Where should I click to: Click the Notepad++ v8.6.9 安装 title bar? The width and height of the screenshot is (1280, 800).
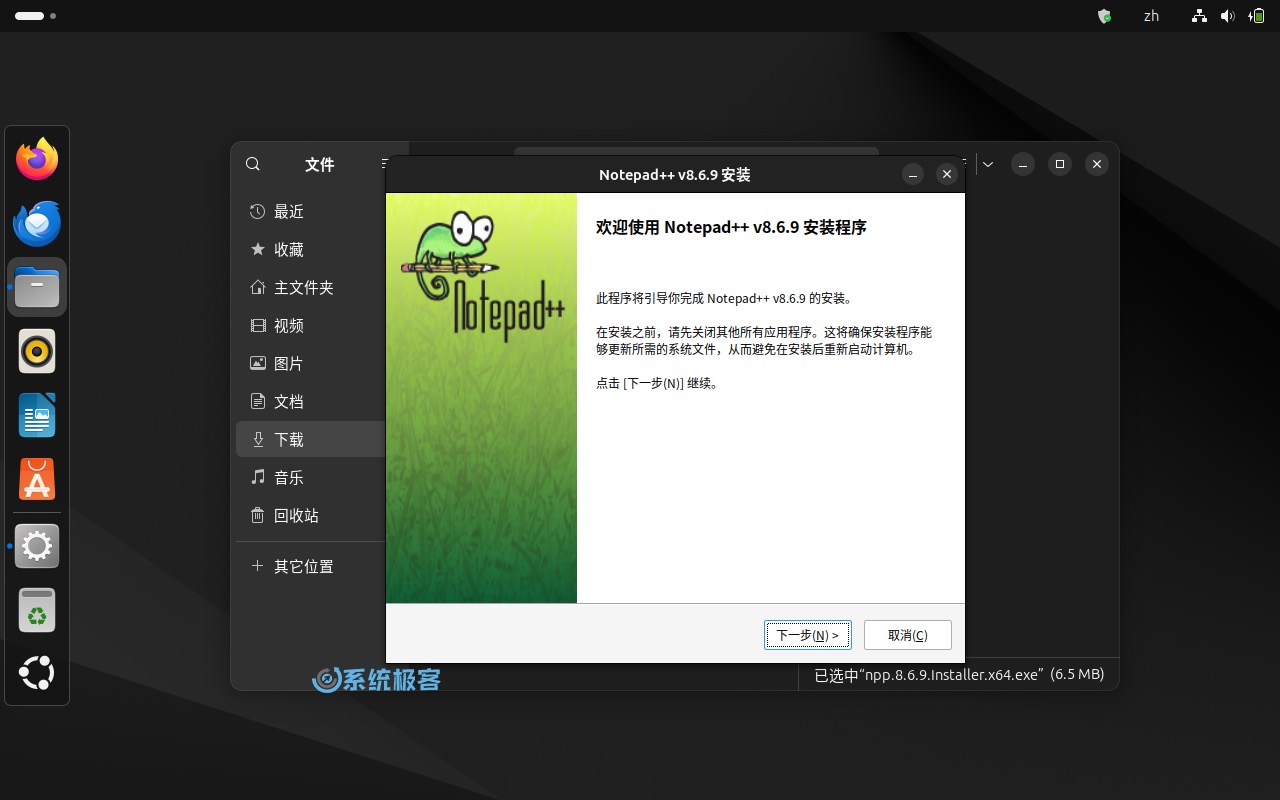coord(674,175)
